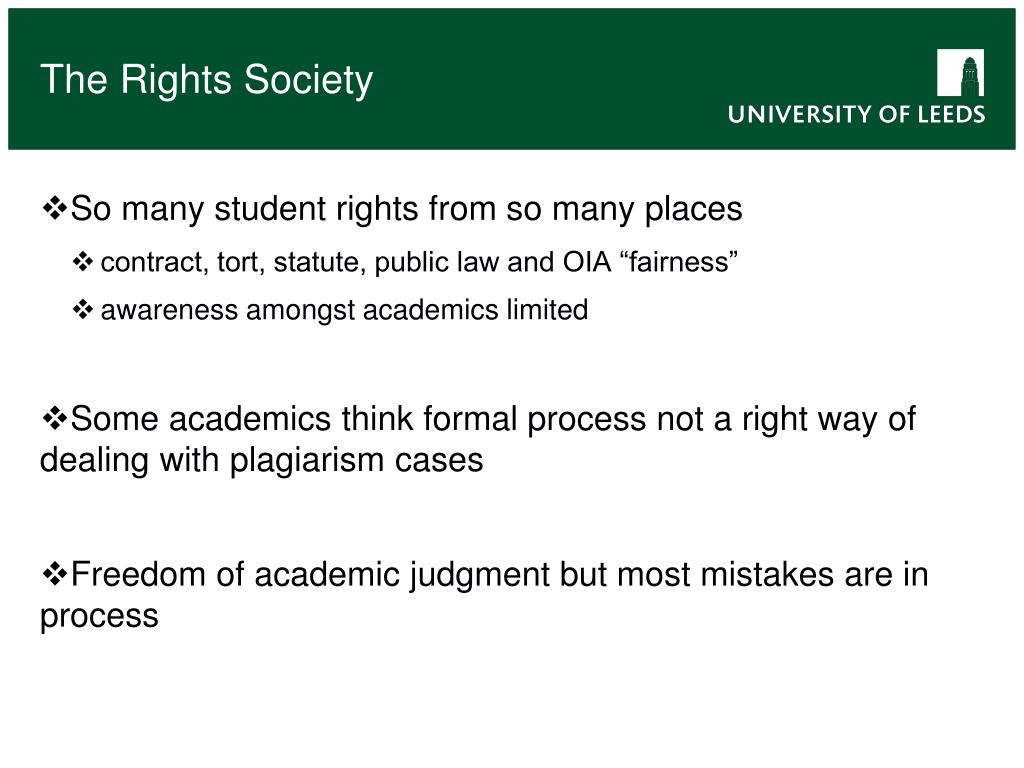
Task: Click the diamond bullet before 'contract, tort, statute'
Action: [x=83, y=262]
